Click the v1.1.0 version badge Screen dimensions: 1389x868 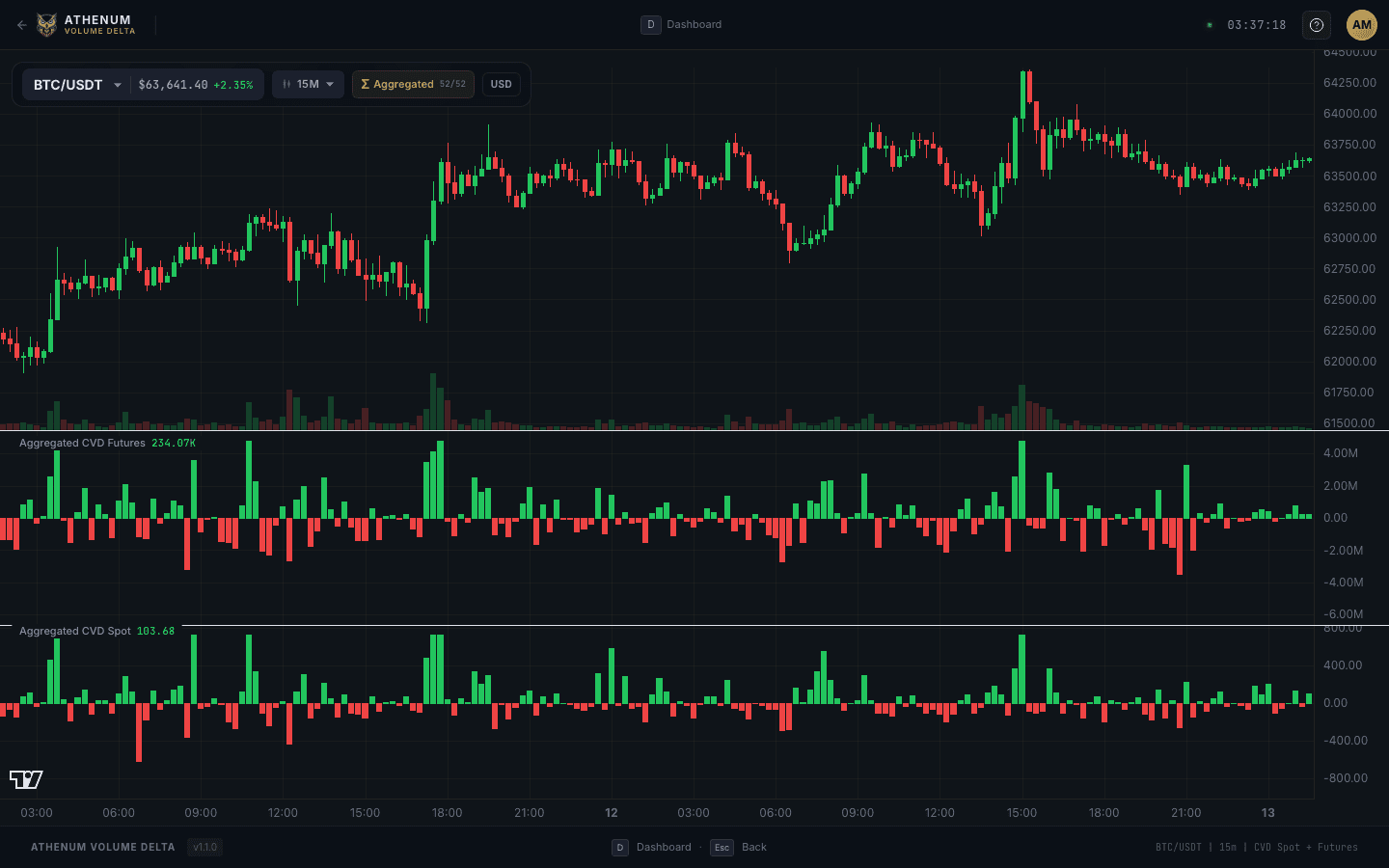pyautogui.click(x=205, y=848)
